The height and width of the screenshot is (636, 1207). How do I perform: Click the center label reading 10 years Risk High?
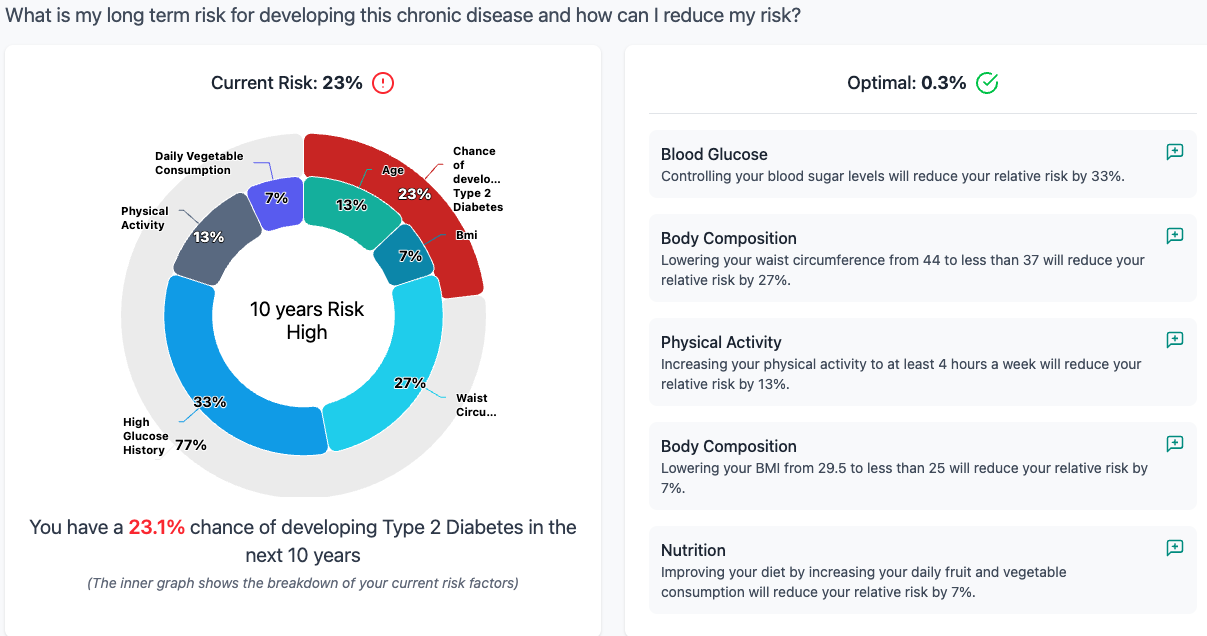[307, 320]
